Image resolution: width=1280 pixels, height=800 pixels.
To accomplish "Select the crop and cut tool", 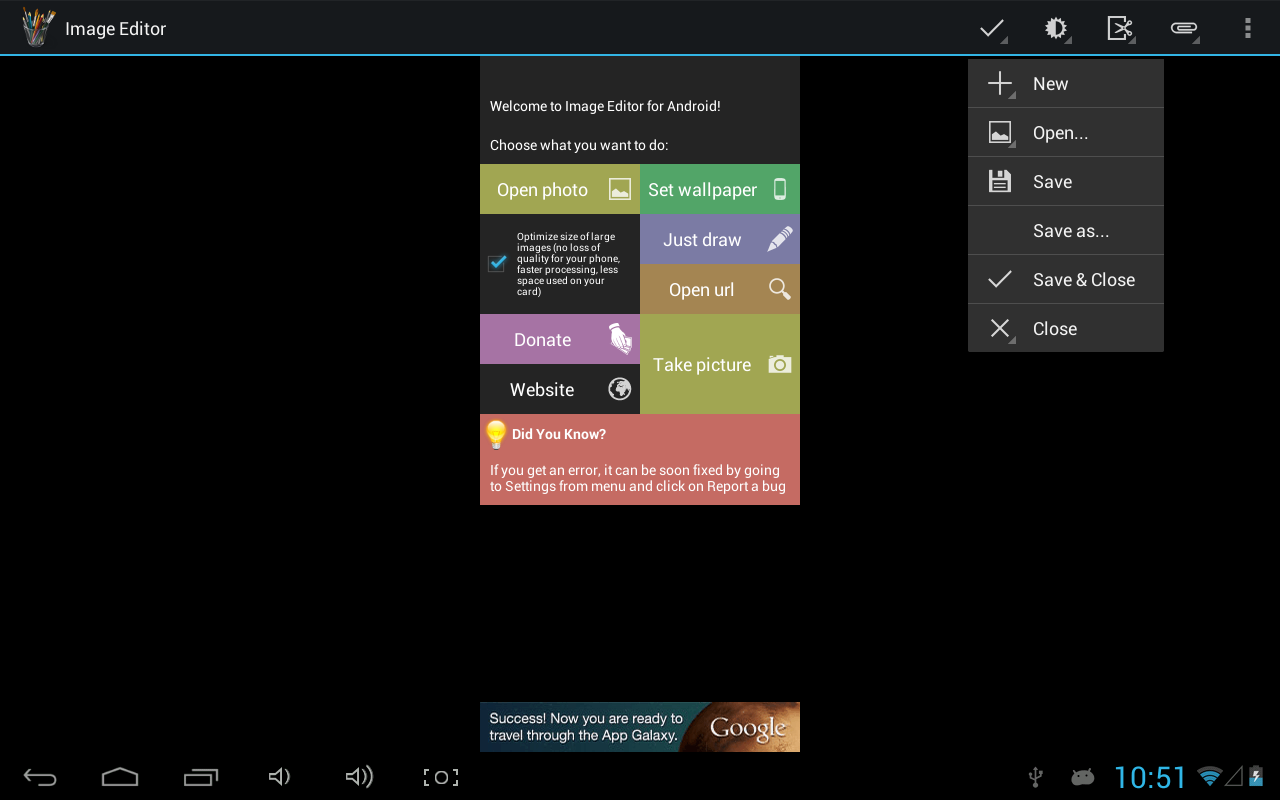I will [1120, 28].
